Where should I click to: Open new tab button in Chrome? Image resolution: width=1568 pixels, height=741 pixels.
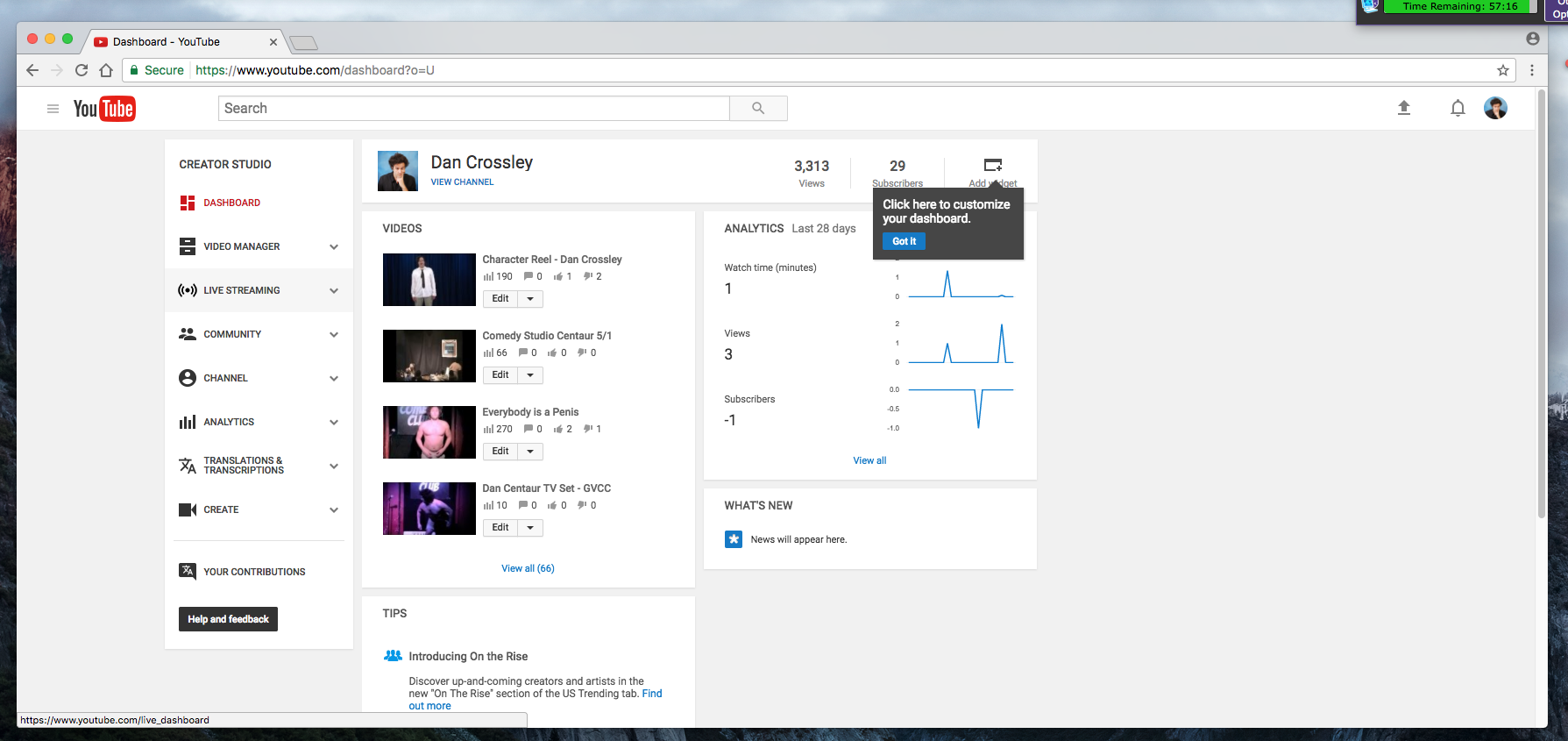coord(303,43)
